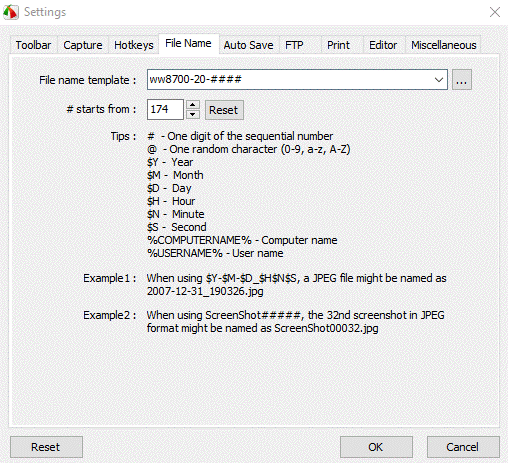This screenshot has width=508, height=463.
Task: Click the app icon in title bar
Action: coord(11,12)
